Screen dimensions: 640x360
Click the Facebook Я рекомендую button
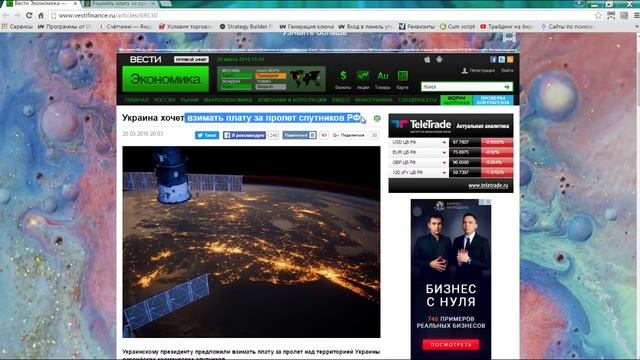coord(244,135)
